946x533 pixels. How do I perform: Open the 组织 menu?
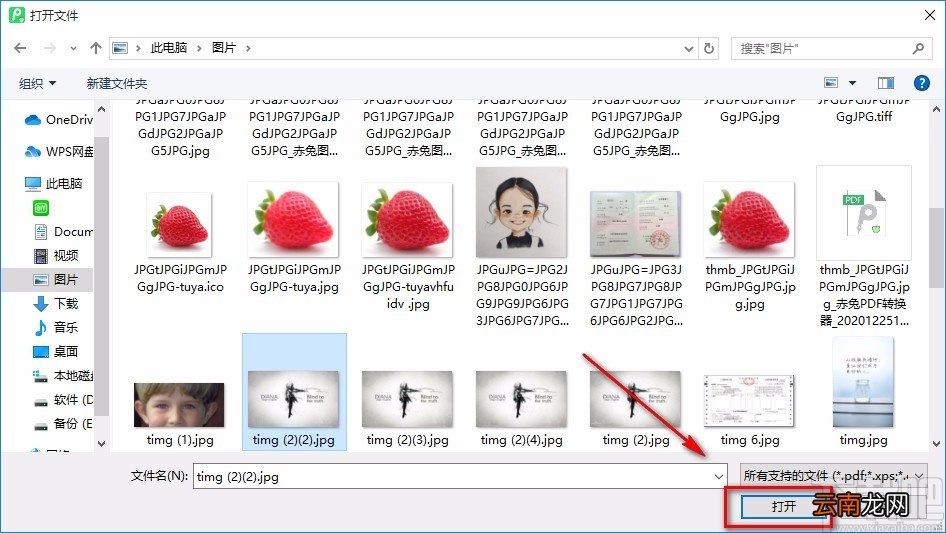coord(37,83)
